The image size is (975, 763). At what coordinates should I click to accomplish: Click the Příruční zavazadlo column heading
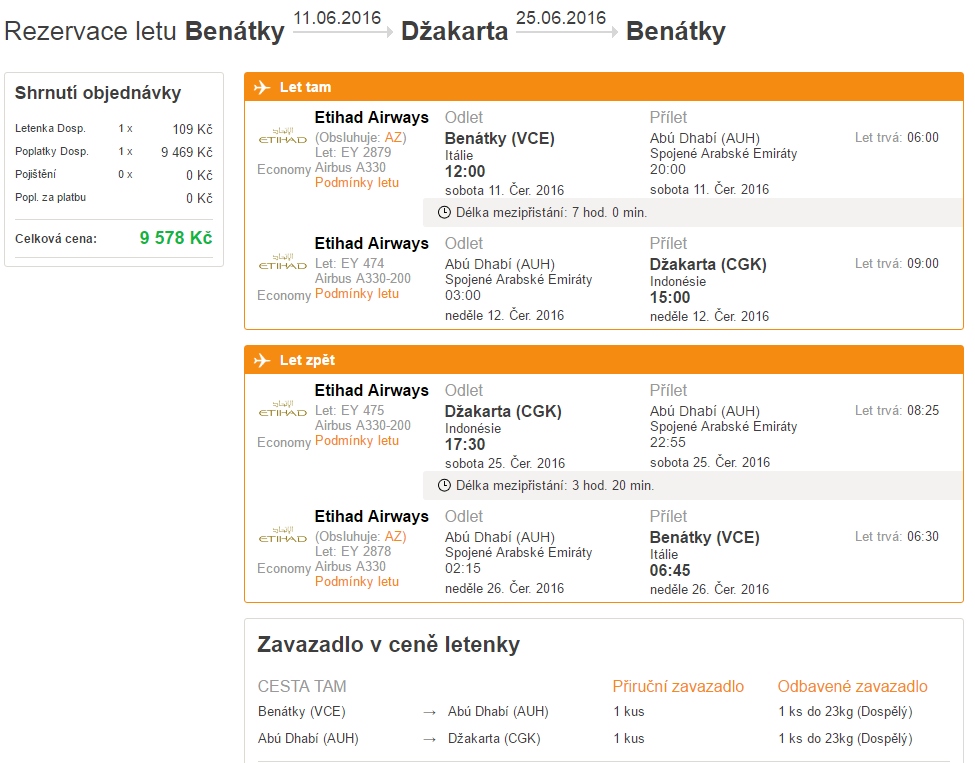678,687
